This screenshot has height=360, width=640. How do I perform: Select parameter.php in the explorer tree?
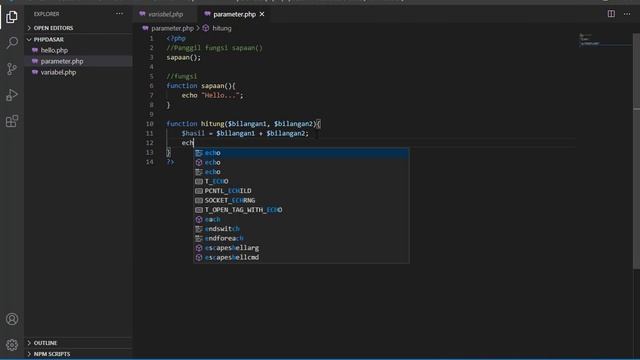[x=62, y=61]
